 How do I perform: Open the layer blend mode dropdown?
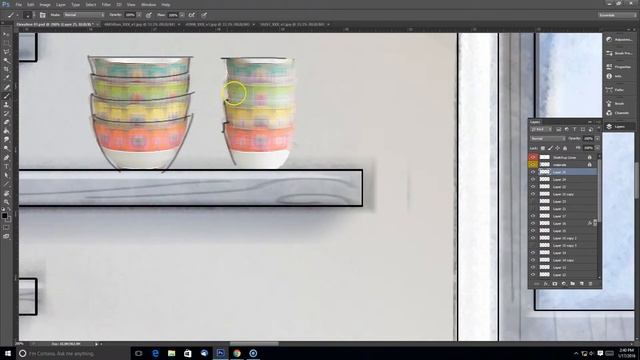pyautogui.click(x=547, y=139)
